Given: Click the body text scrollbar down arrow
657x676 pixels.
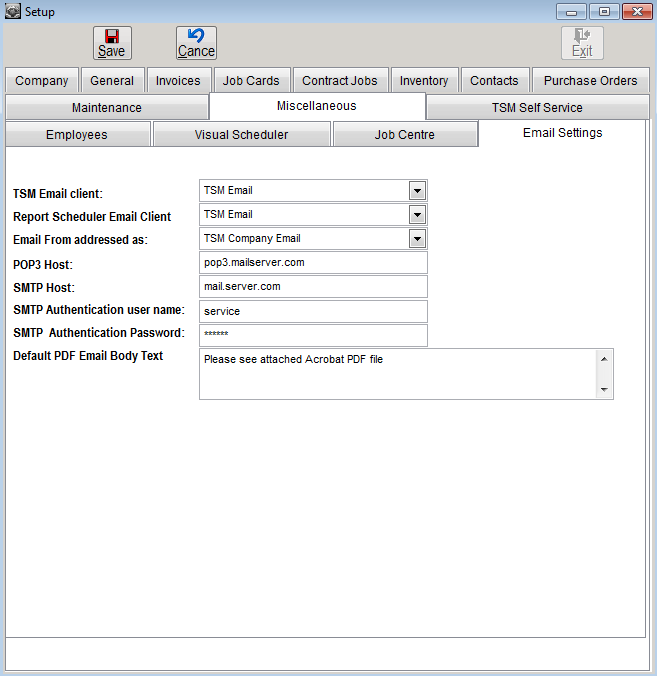Looking at the screenshot, I should pyautogui.click(x=604, y=389).
